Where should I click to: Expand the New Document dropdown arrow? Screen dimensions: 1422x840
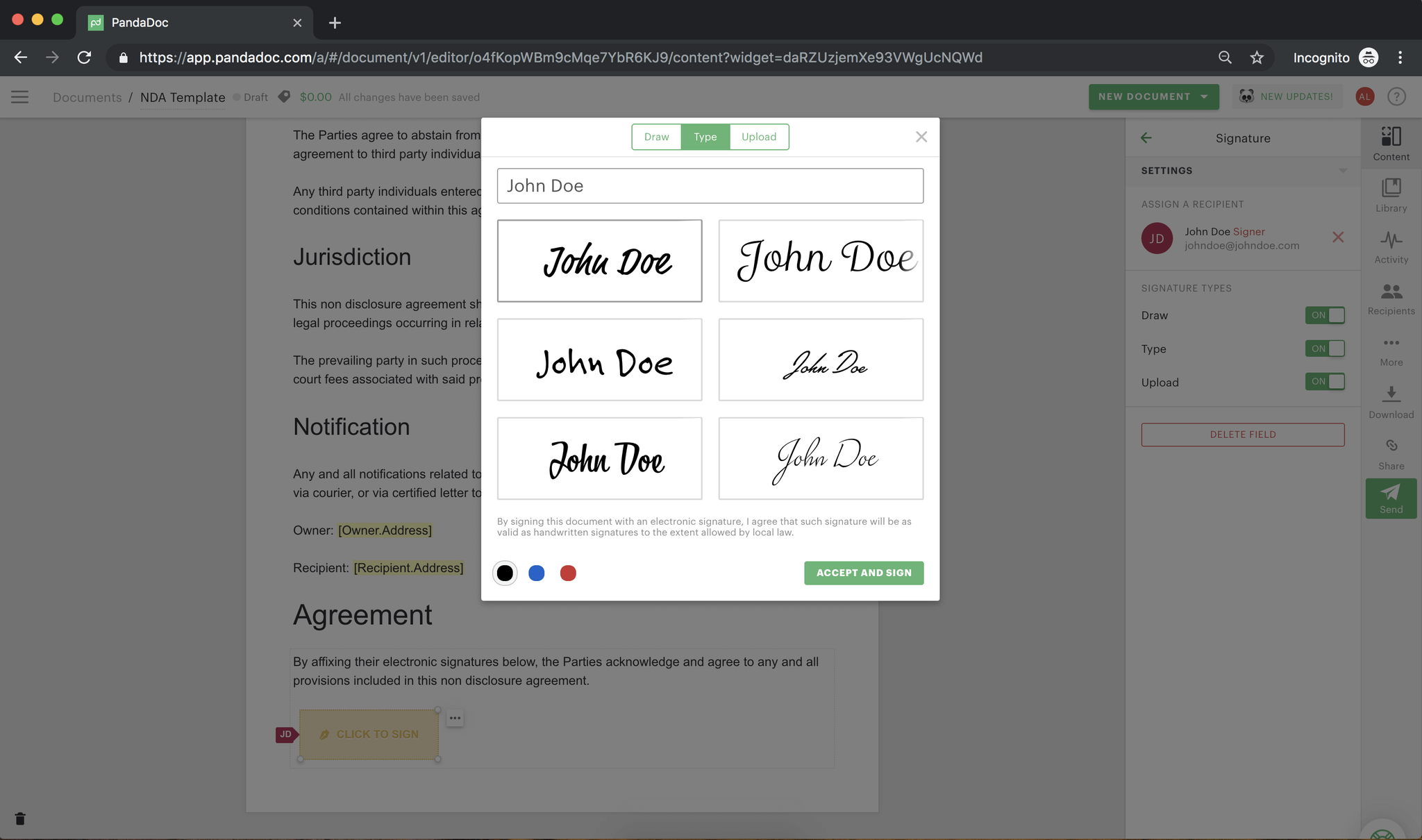coord(1204,96)
